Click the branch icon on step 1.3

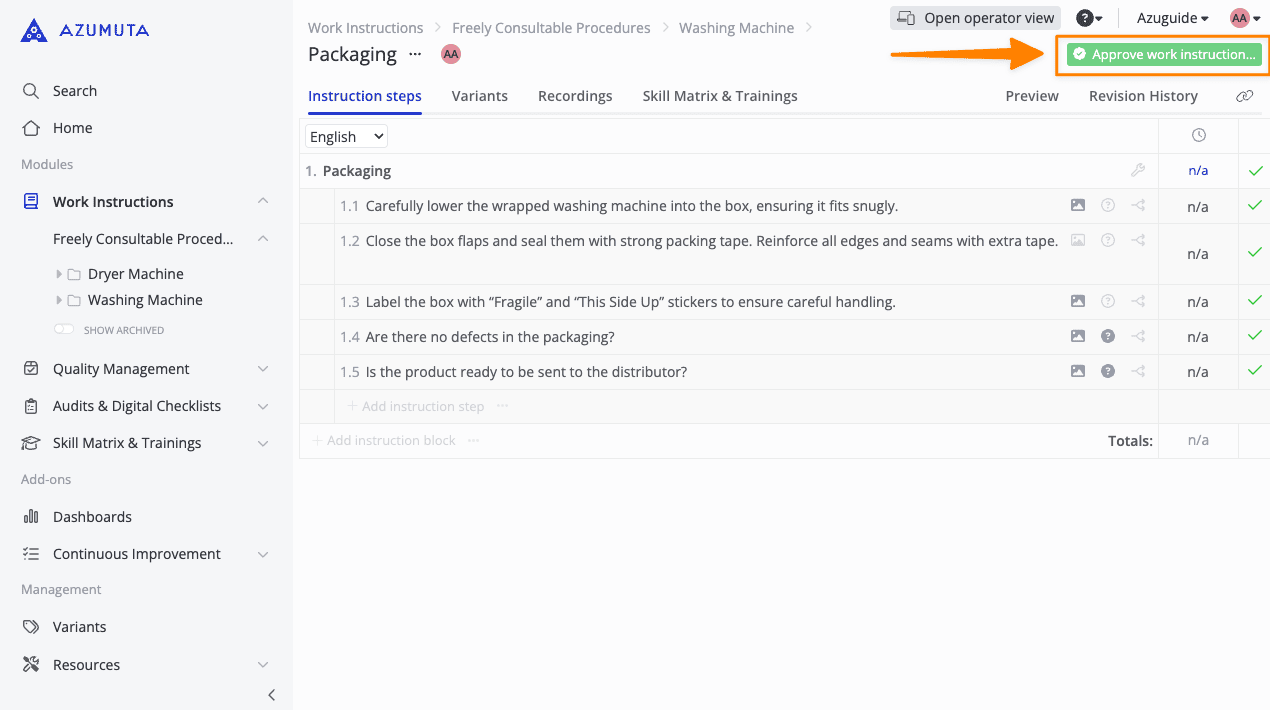1138,301
